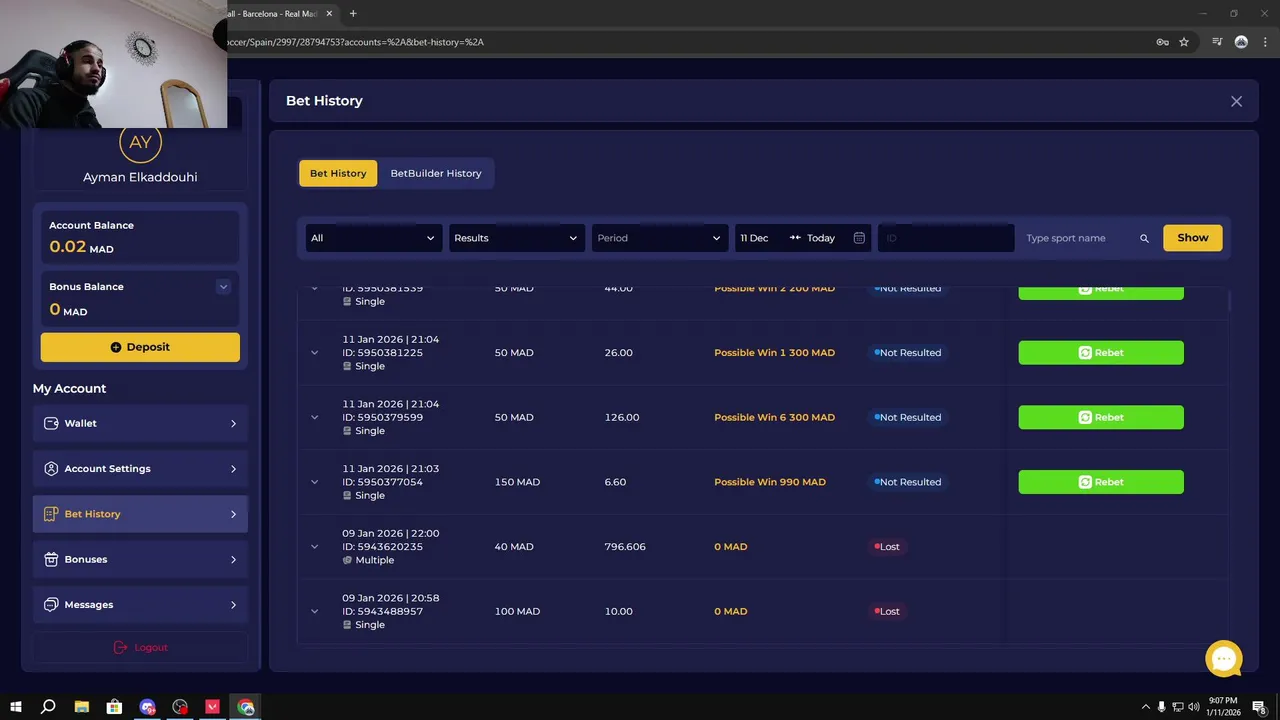The image size is (1280, 720).
Task: Expand bet ID 5943488957 details
Action: [x=314, y=611]
